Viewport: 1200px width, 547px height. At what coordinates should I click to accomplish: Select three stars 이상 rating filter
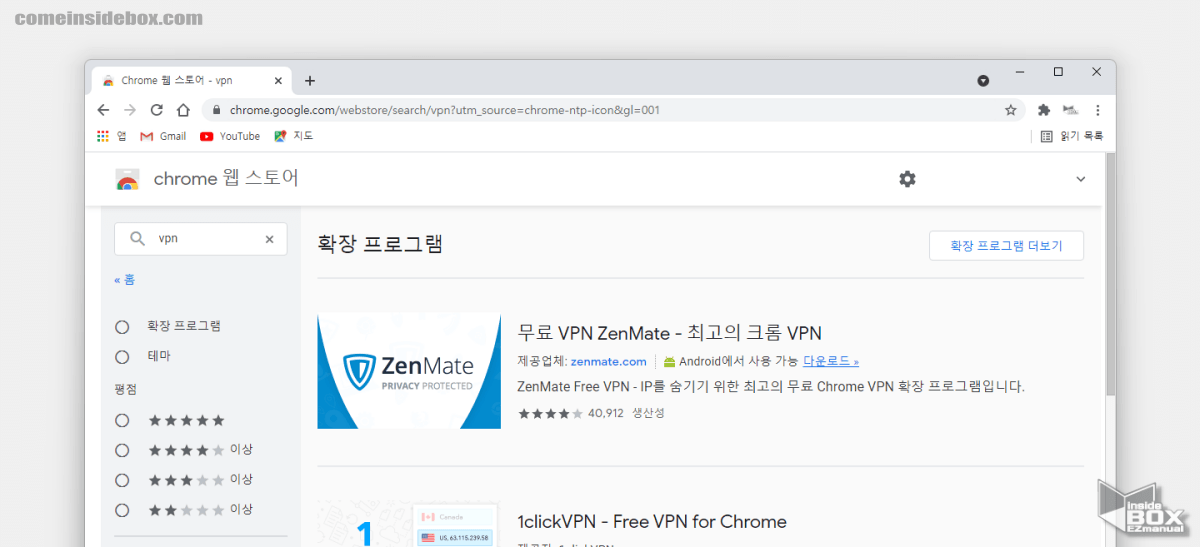click(122, 480)
